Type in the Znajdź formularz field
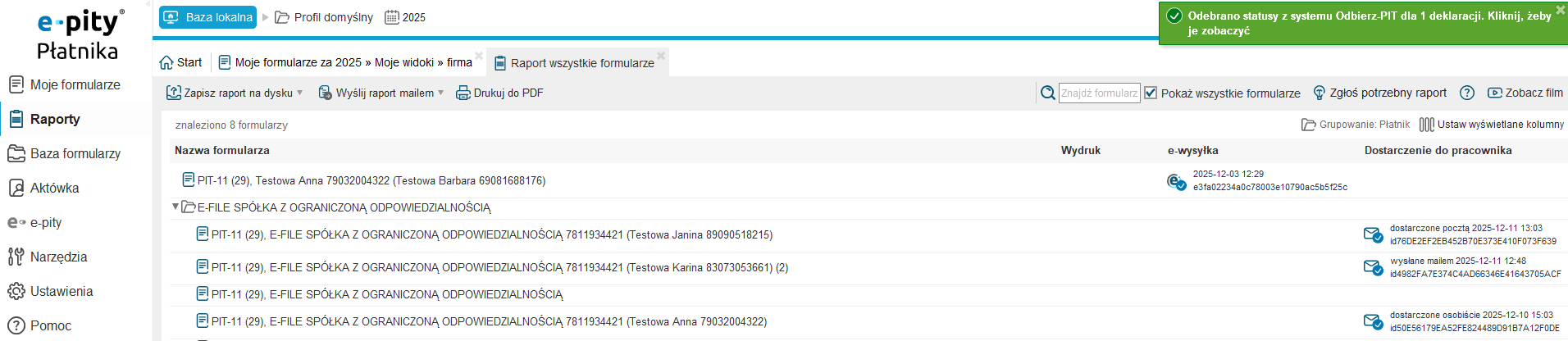1568x341 pixels. pyautogui.click(x=1099, y=93)
